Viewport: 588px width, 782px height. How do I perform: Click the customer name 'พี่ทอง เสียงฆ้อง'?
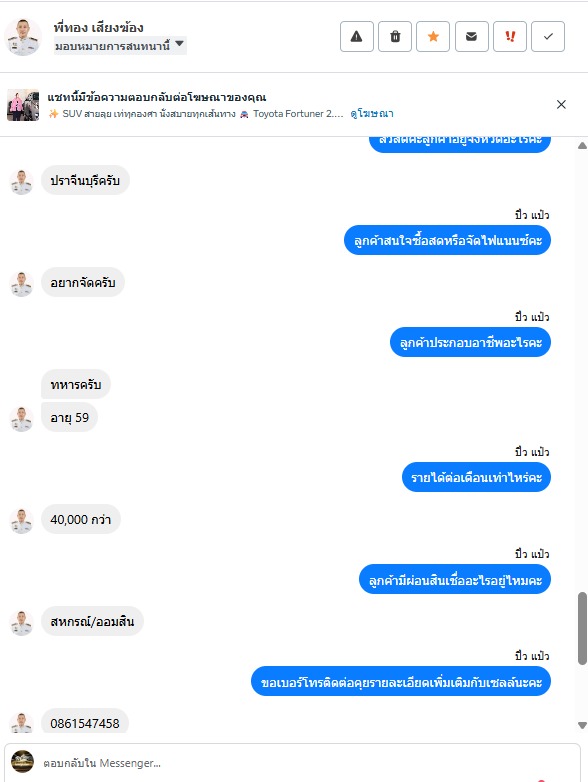[98, 27]
